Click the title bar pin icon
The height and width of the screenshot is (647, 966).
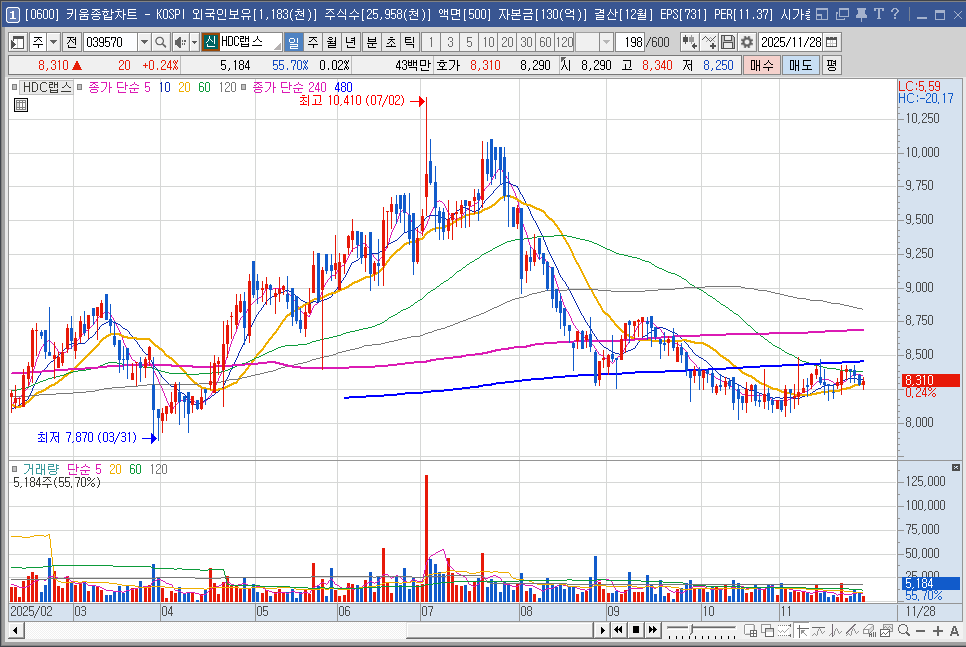[x=861, y=14]
